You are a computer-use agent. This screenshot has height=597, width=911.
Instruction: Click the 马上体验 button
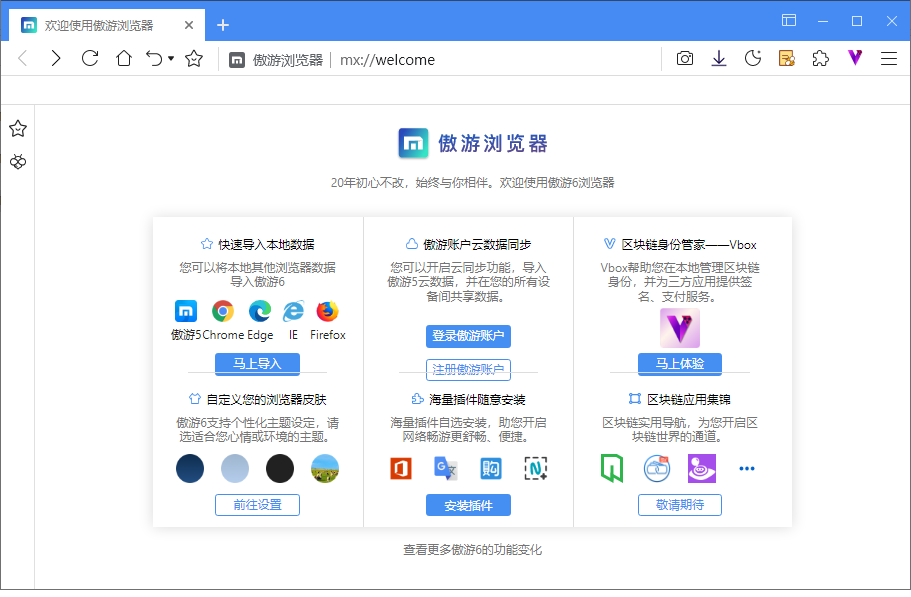[x=680, y=364]
